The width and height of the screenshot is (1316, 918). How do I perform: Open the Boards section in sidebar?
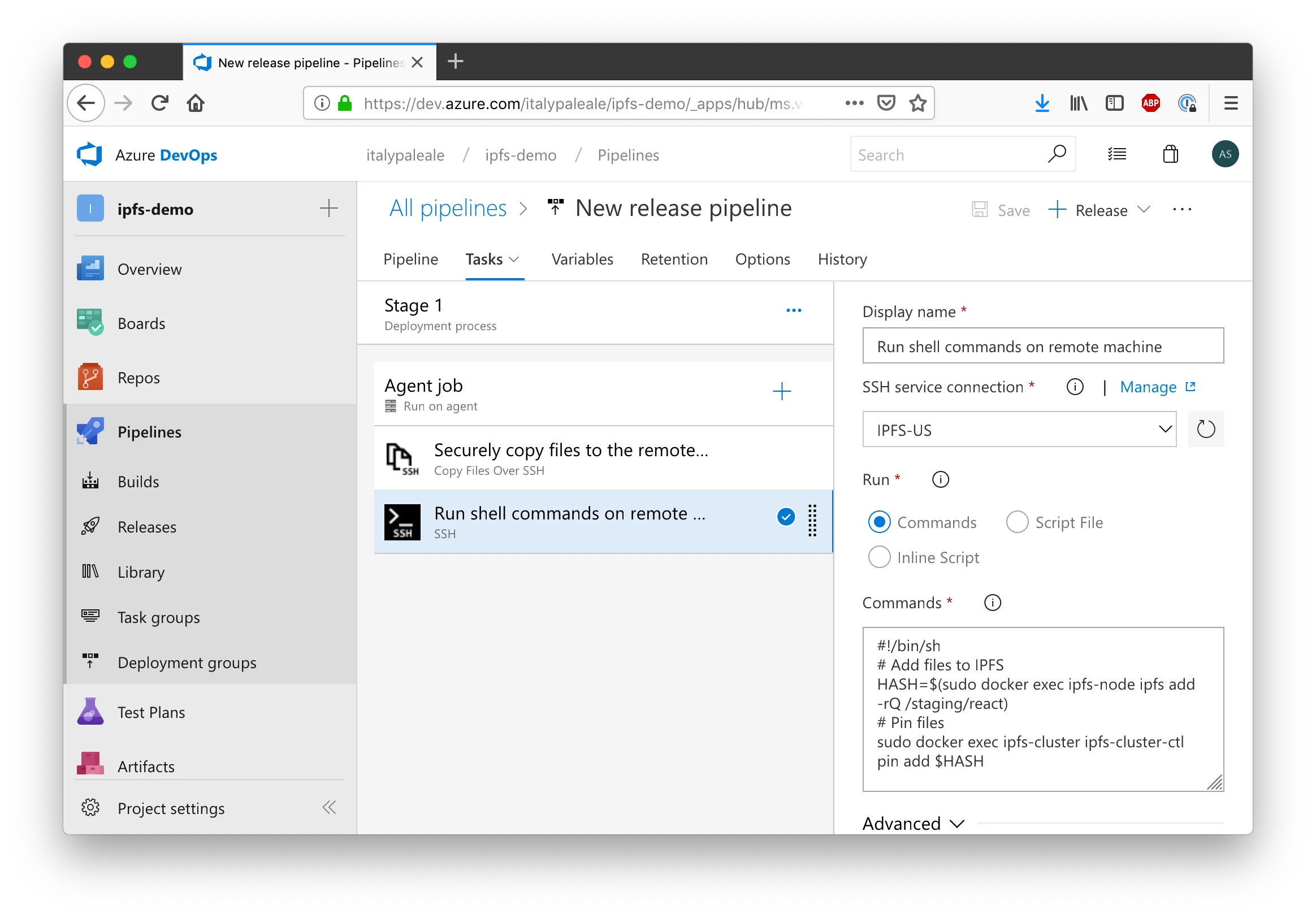point(141,323)
